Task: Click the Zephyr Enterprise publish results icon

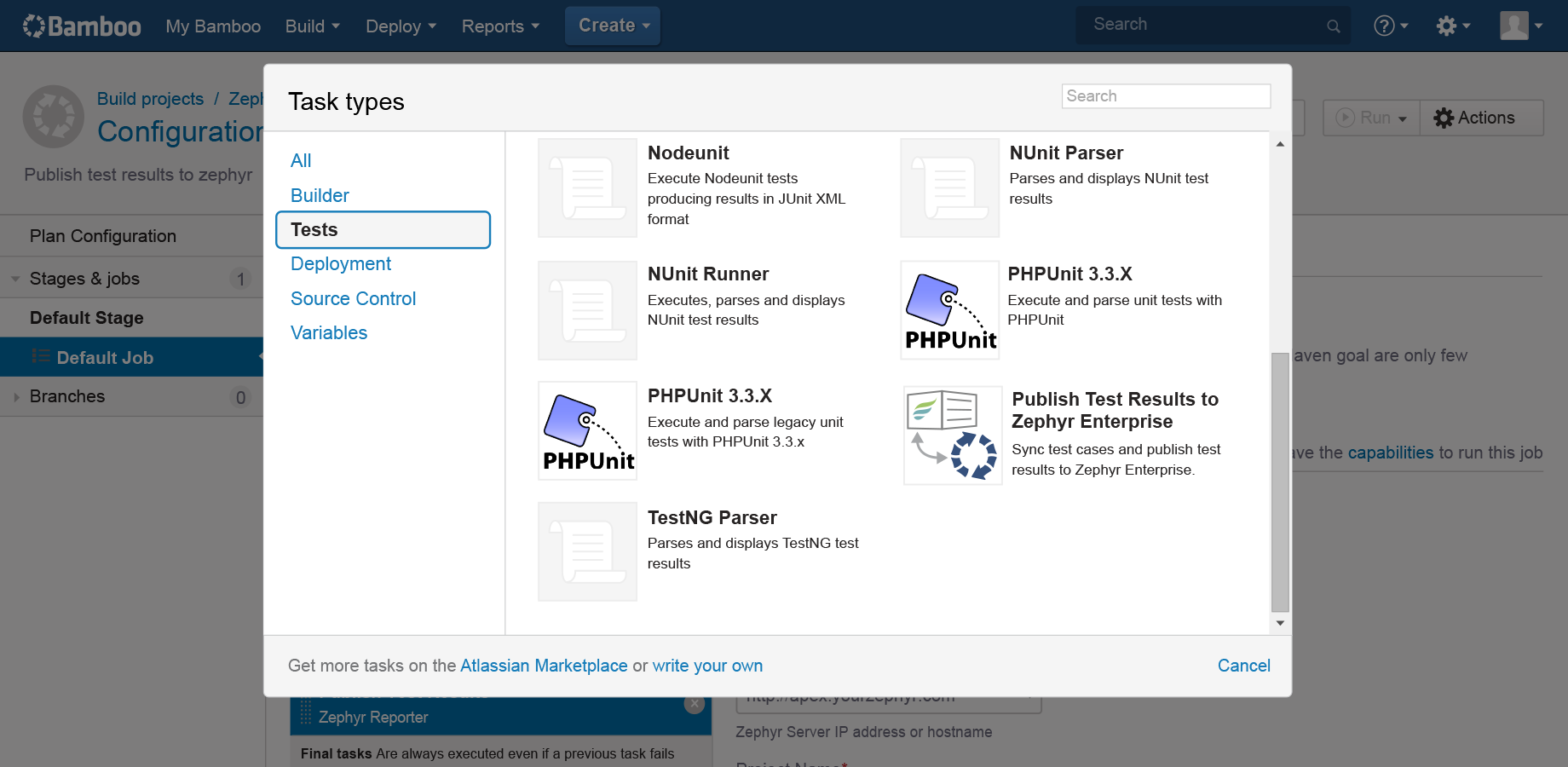Action: point(952,435)
